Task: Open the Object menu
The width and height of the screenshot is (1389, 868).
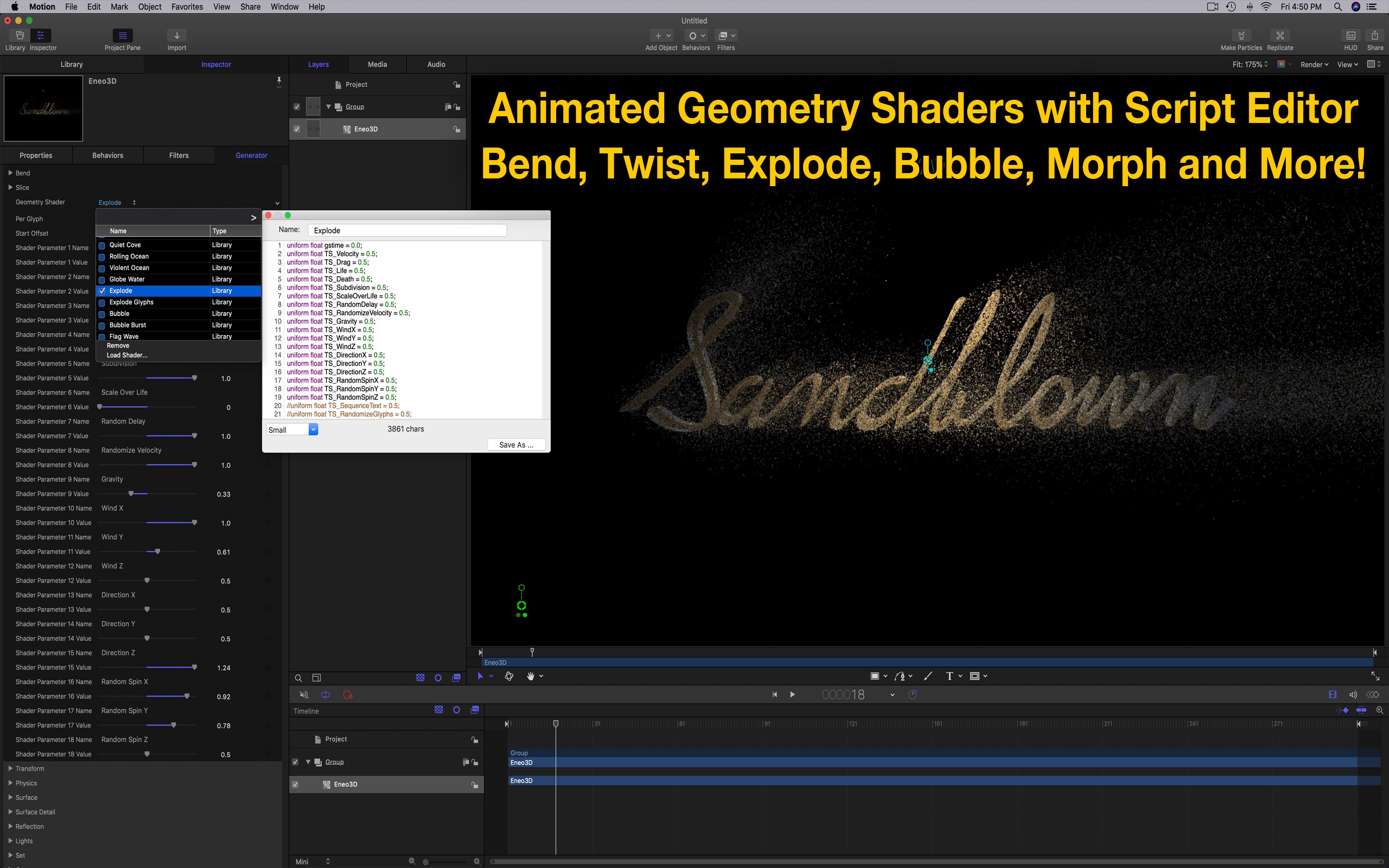Action: pyautogui.click(x=150, y=7)
